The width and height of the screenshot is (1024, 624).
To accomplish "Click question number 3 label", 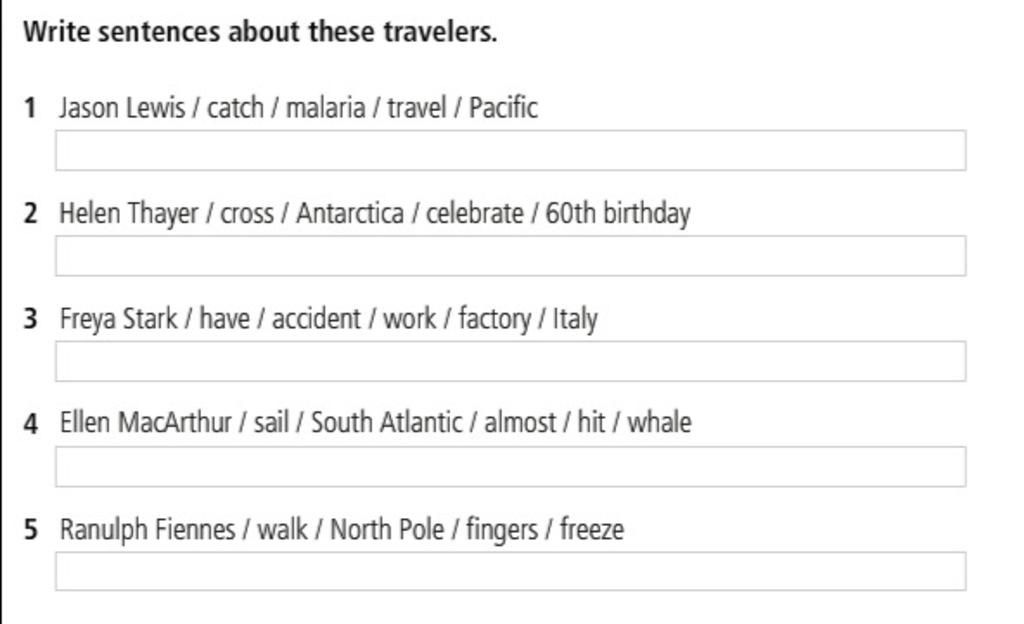I will 30,319.
